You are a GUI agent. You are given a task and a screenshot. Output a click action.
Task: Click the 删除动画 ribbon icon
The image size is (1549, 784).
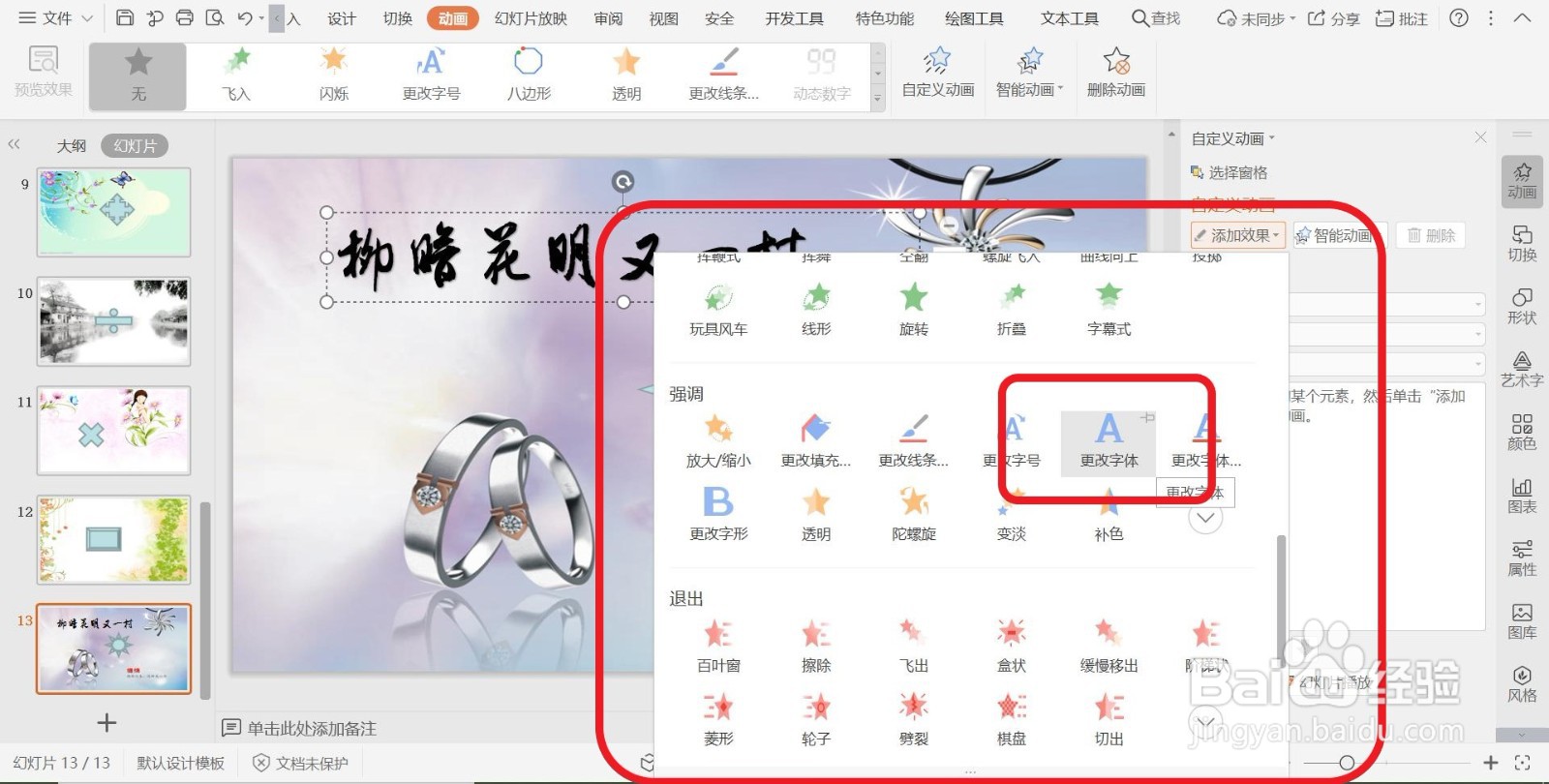(1115, 74)
